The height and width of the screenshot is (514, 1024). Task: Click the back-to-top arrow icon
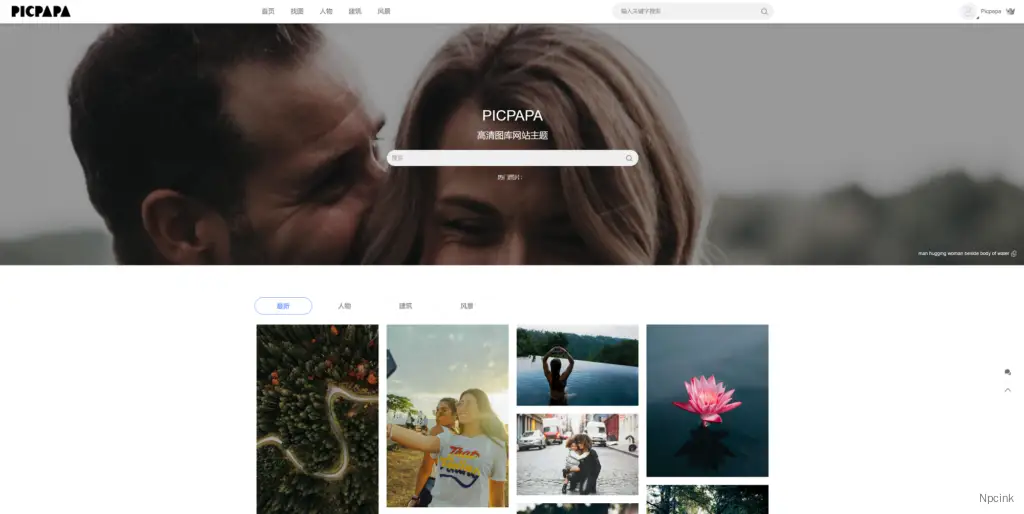(x=1007, y=390)
